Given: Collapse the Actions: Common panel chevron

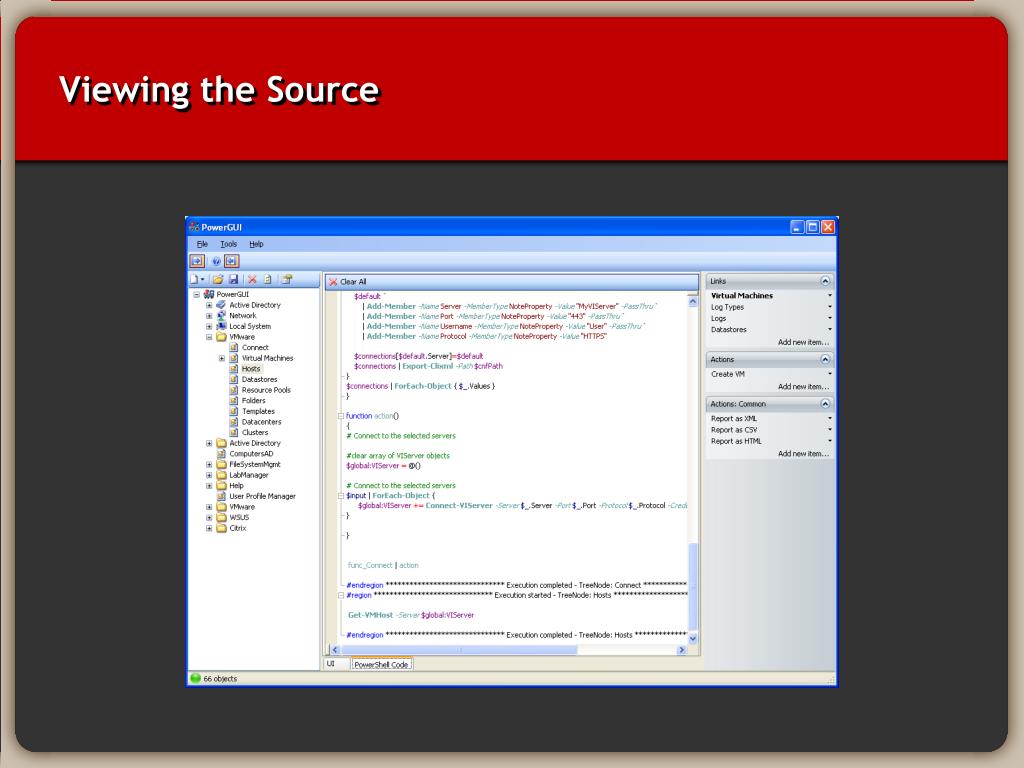Looking at the screenshot, I should (x=825, y=404).
